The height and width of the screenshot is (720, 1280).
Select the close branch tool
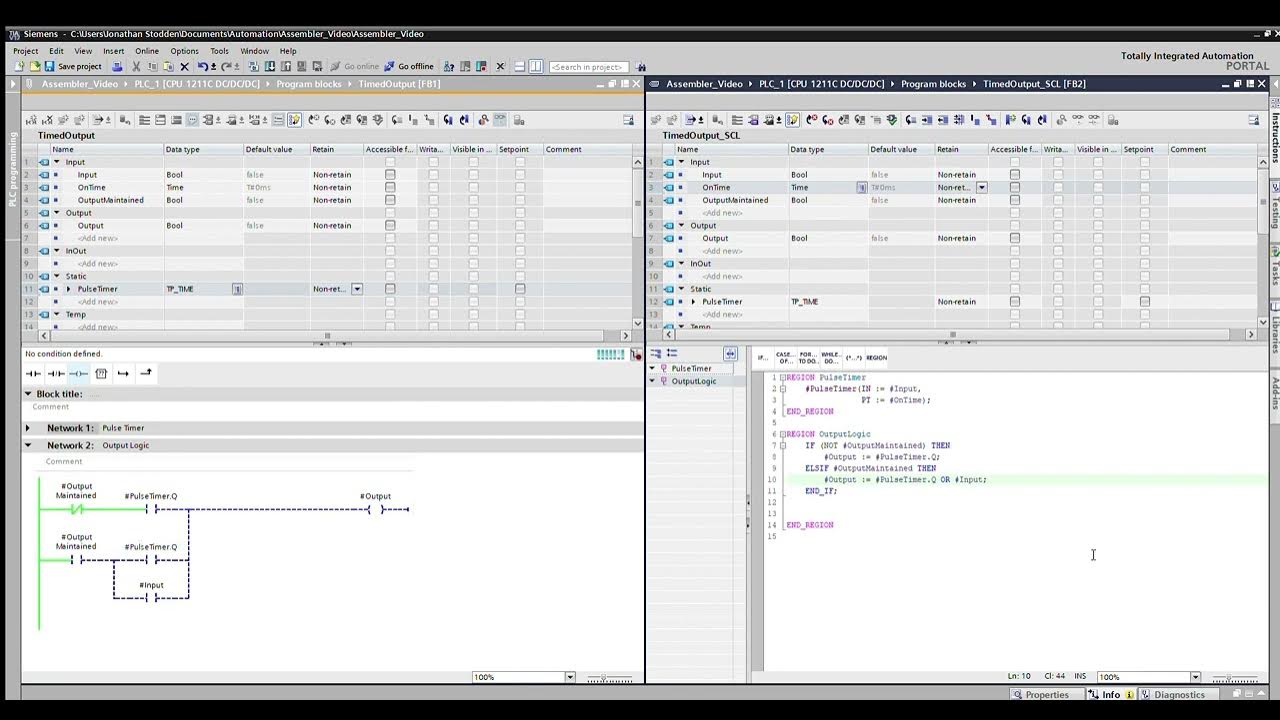pyautogui.click(x=146, y=373)
